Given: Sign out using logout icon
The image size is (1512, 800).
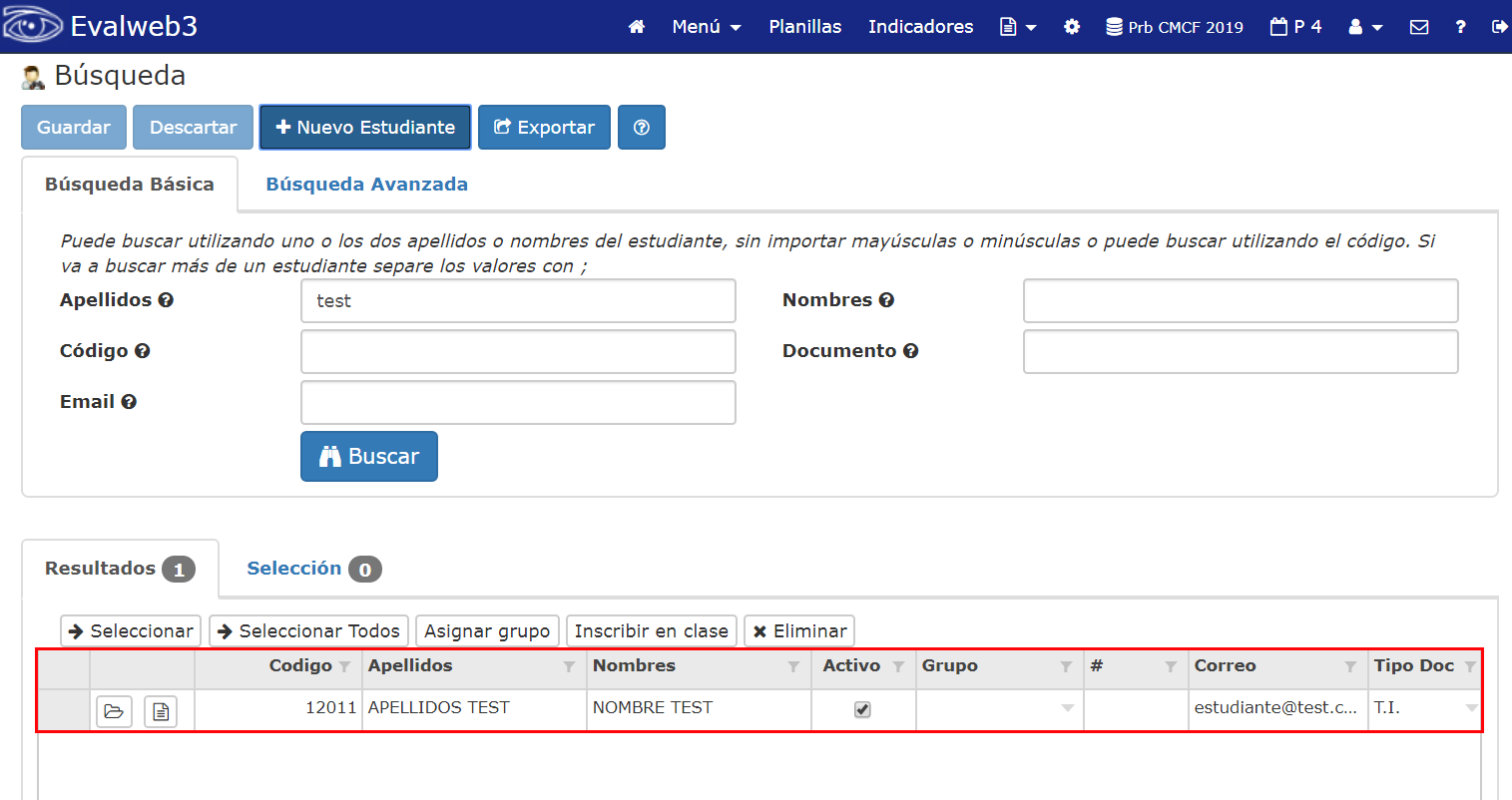Looking at the screenshot, I should pos(1499,27).
